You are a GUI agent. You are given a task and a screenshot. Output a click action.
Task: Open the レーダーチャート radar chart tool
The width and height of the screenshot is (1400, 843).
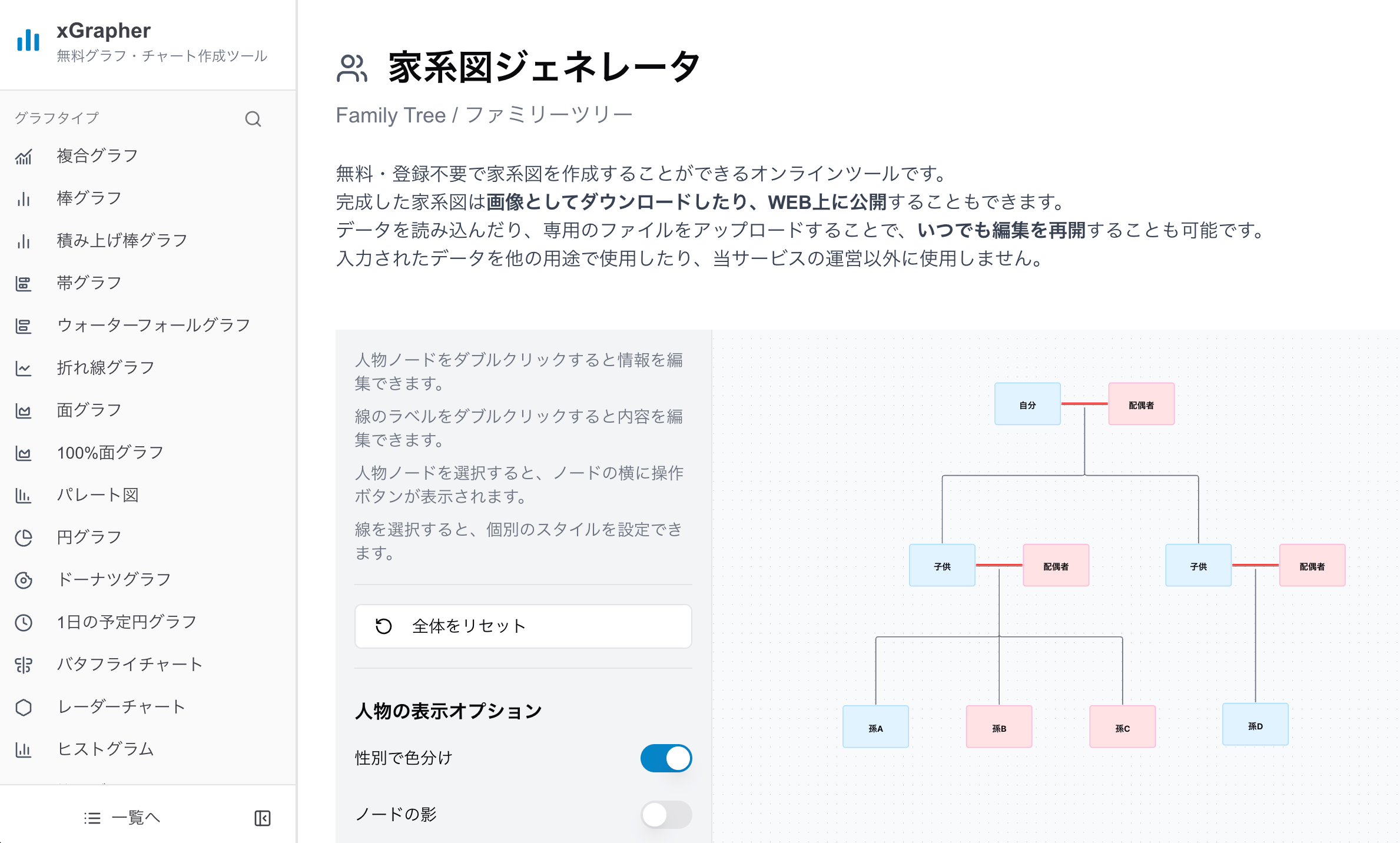pos(24,707)
